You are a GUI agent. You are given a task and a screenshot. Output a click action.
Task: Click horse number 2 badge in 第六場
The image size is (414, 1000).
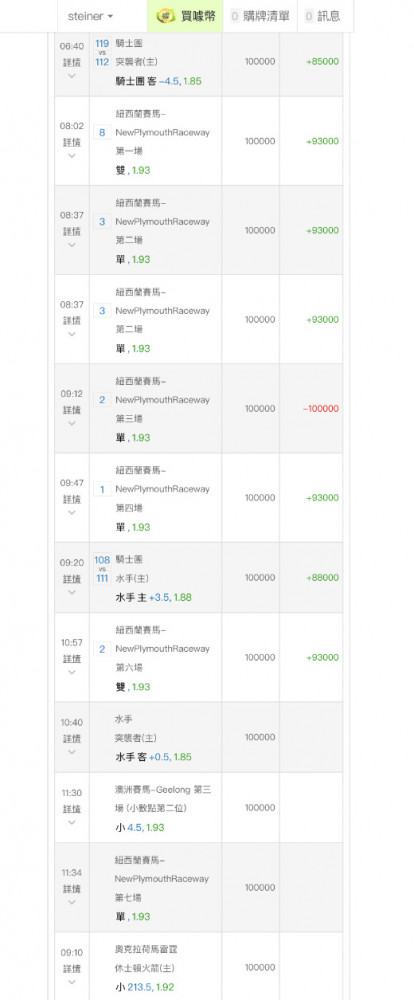[102, 649]
